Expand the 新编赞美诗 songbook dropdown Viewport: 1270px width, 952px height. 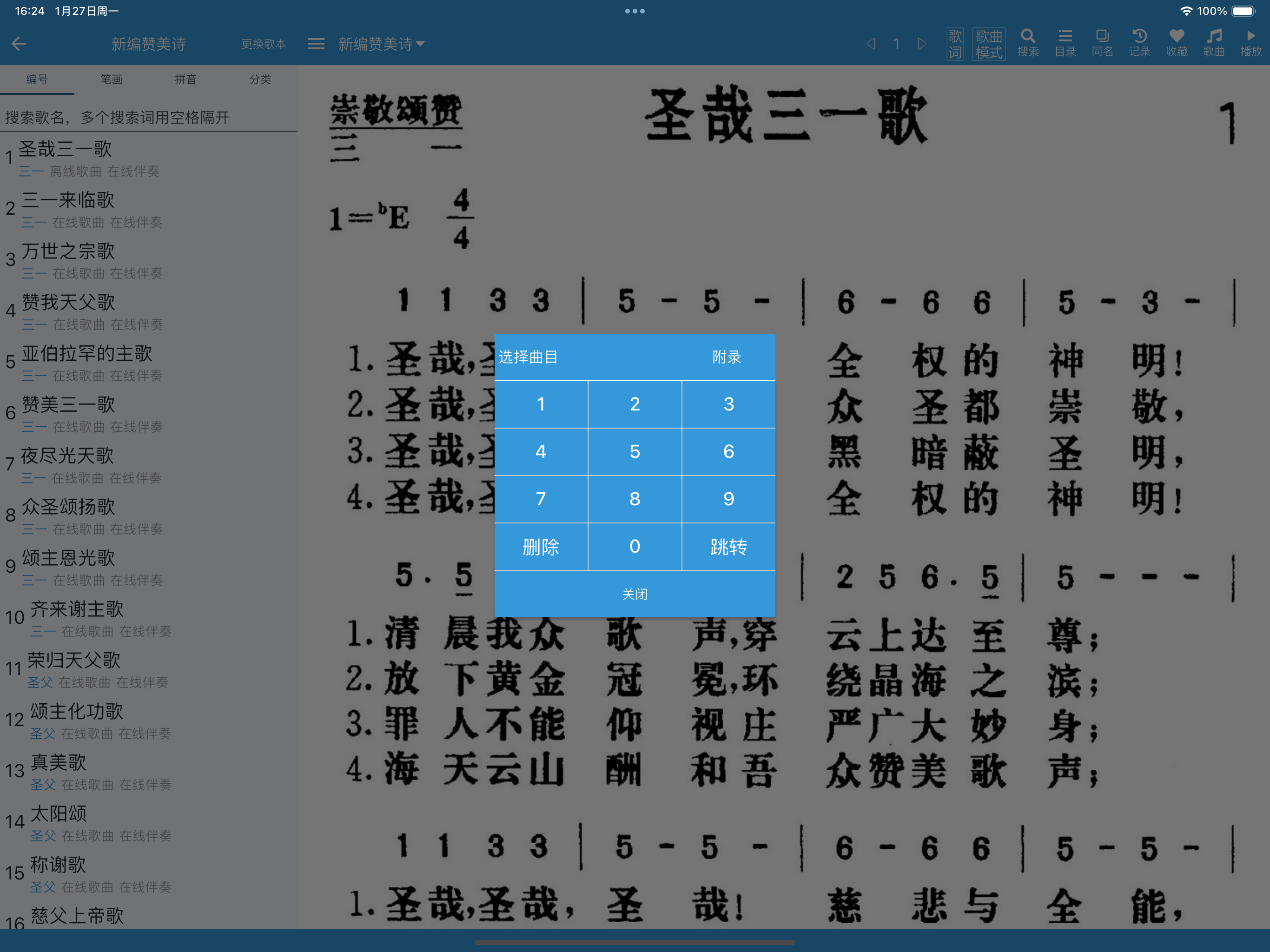click(x=381, y=44)
